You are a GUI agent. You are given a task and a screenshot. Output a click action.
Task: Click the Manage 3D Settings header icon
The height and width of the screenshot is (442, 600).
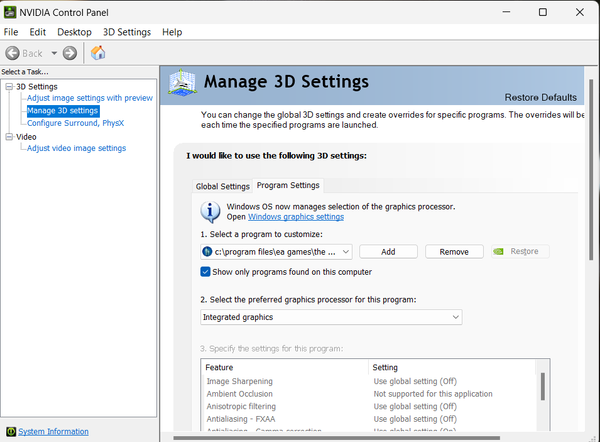[x=183, y=84]
